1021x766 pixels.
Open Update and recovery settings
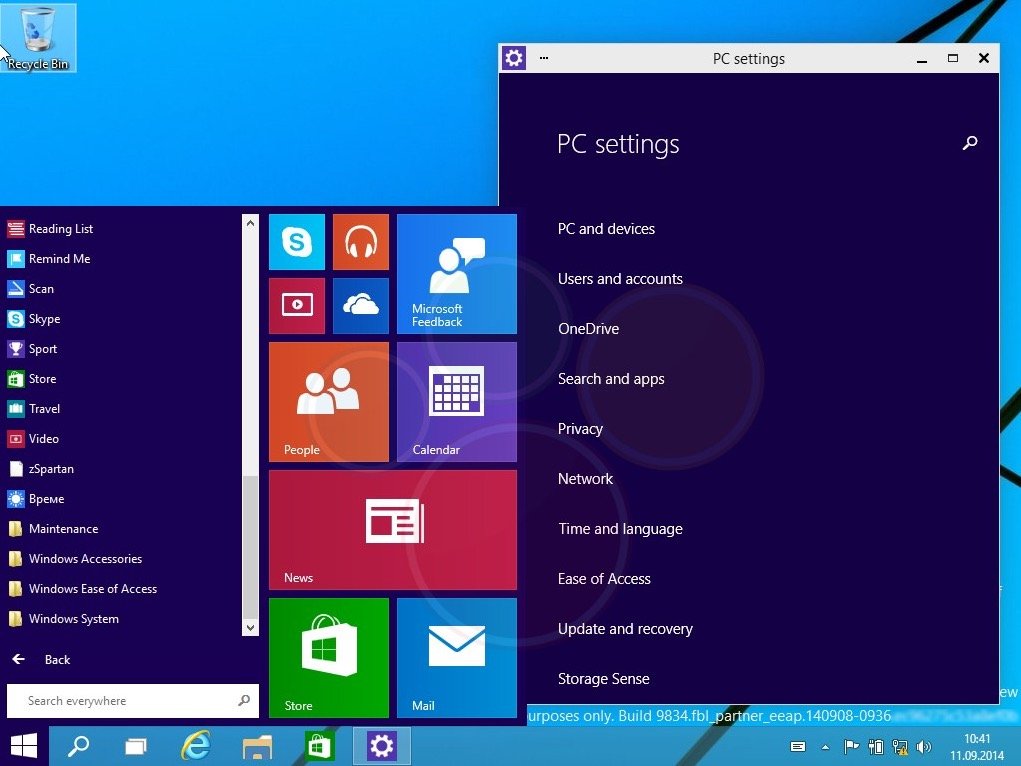point(625,629)
